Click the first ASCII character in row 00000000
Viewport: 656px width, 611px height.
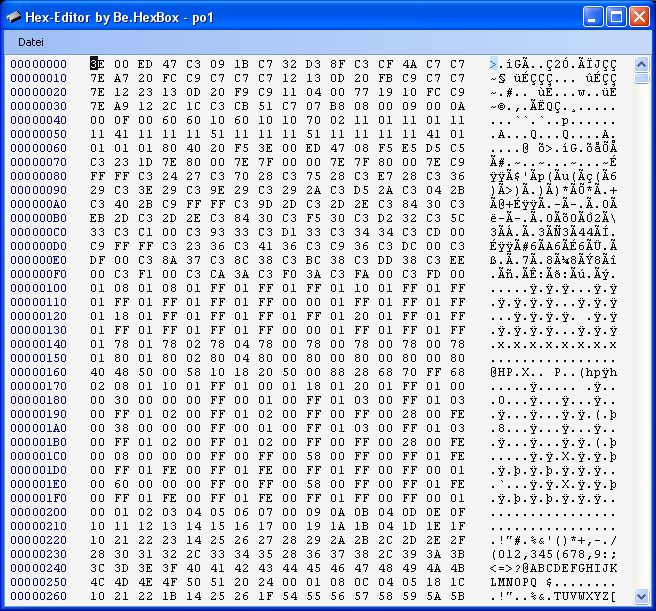(x=494, y=64)
